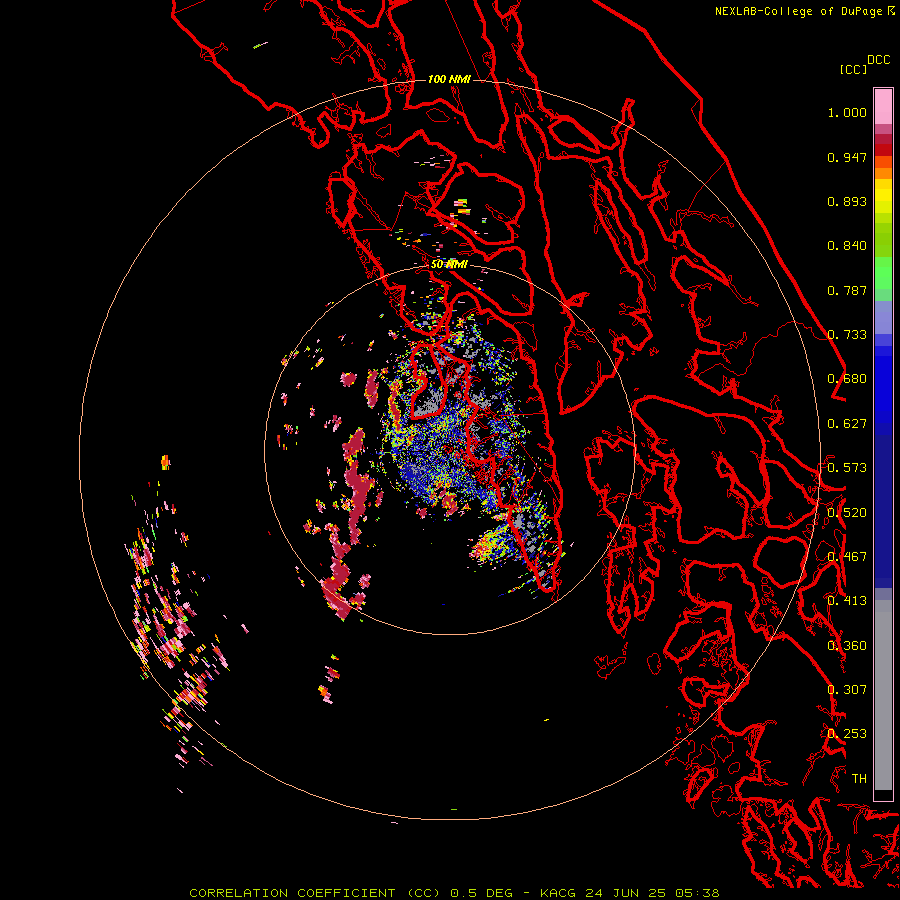This screenshot has height=900, width=900.
Task: Pick the light pink band atop color bar
Action: [883, 106]
